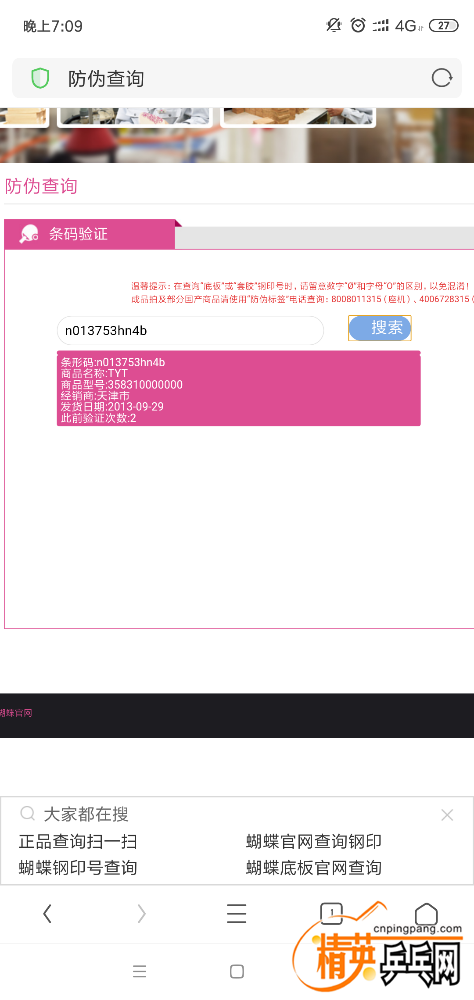Tap the alarm clock status icon

point(359,26)
